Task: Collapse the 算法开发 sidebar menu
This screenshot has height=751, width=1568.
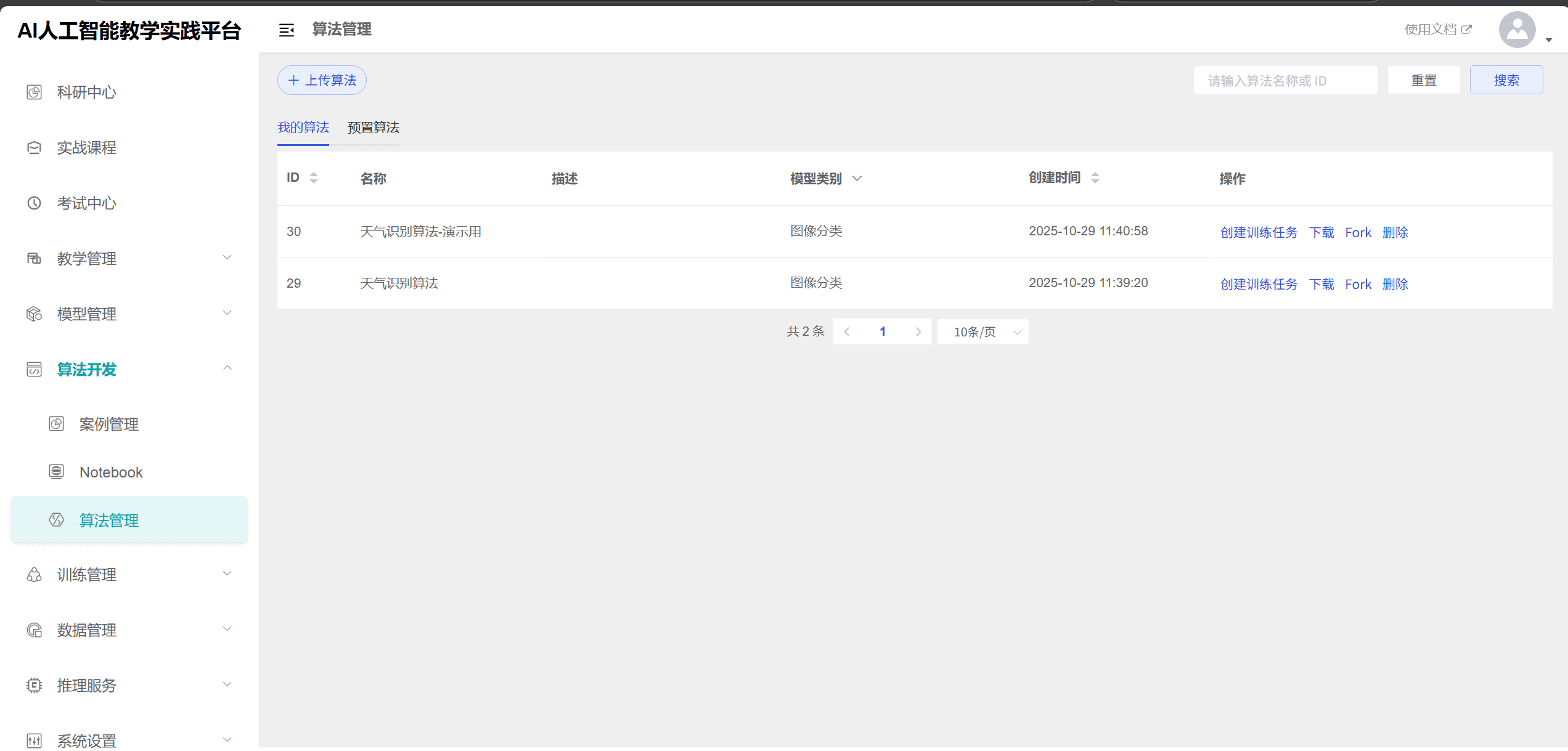Action: pyautogui.click(x=227, y=368)
